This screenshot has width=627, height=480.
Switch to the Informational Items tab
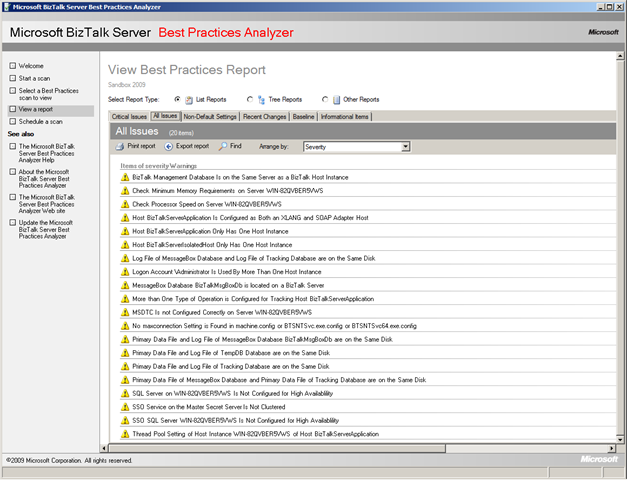click(345, 117)
